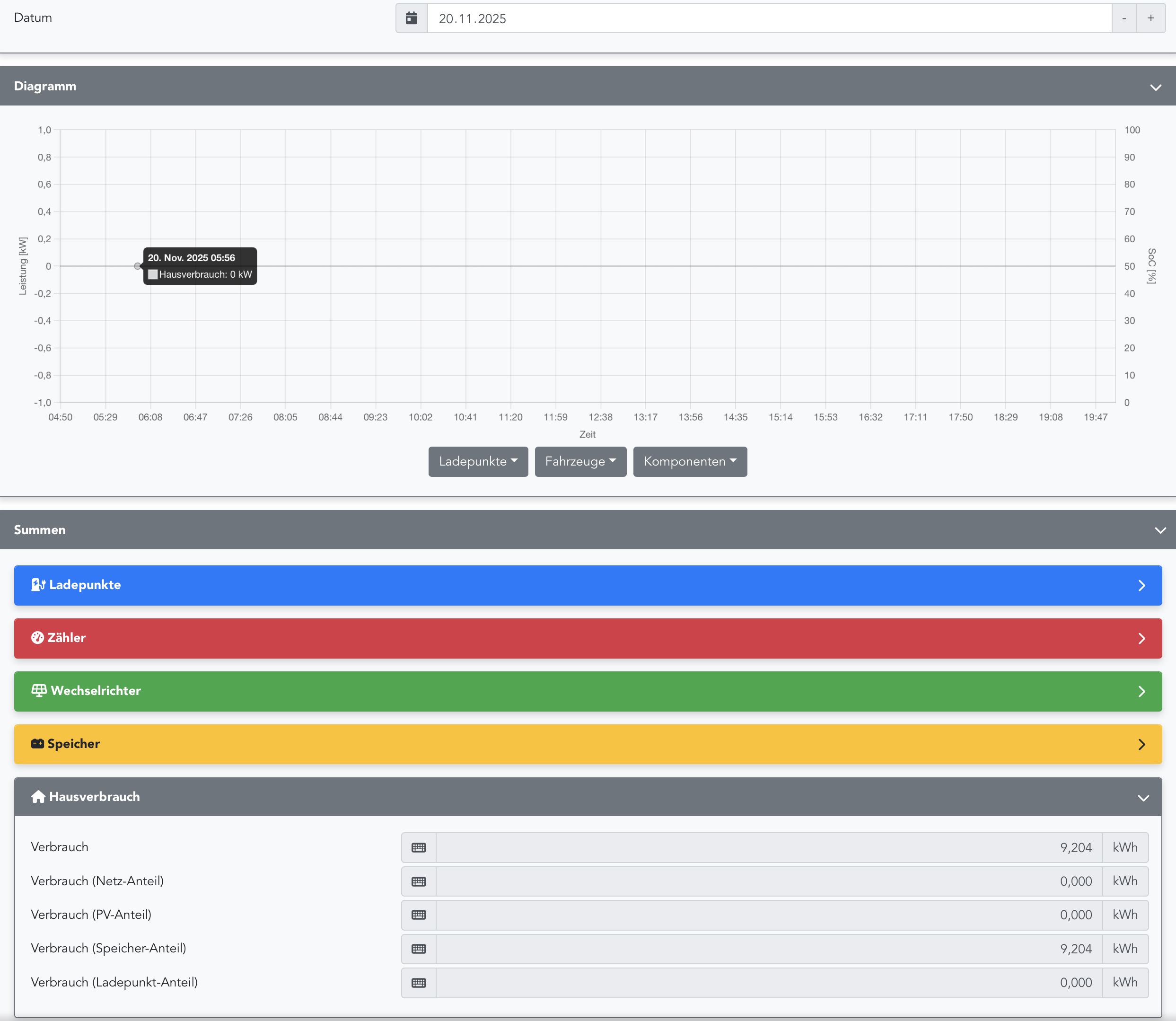1176x1021 pixels.
Task: Increase date with the plus button
Action: (1150, 18)
